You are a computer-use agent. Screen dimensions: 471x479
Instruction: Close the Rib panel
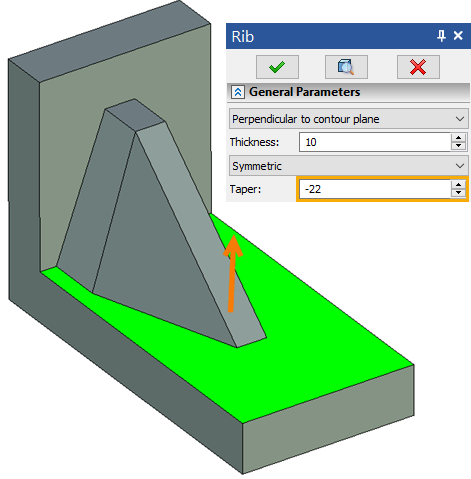(x=458, y=35)
